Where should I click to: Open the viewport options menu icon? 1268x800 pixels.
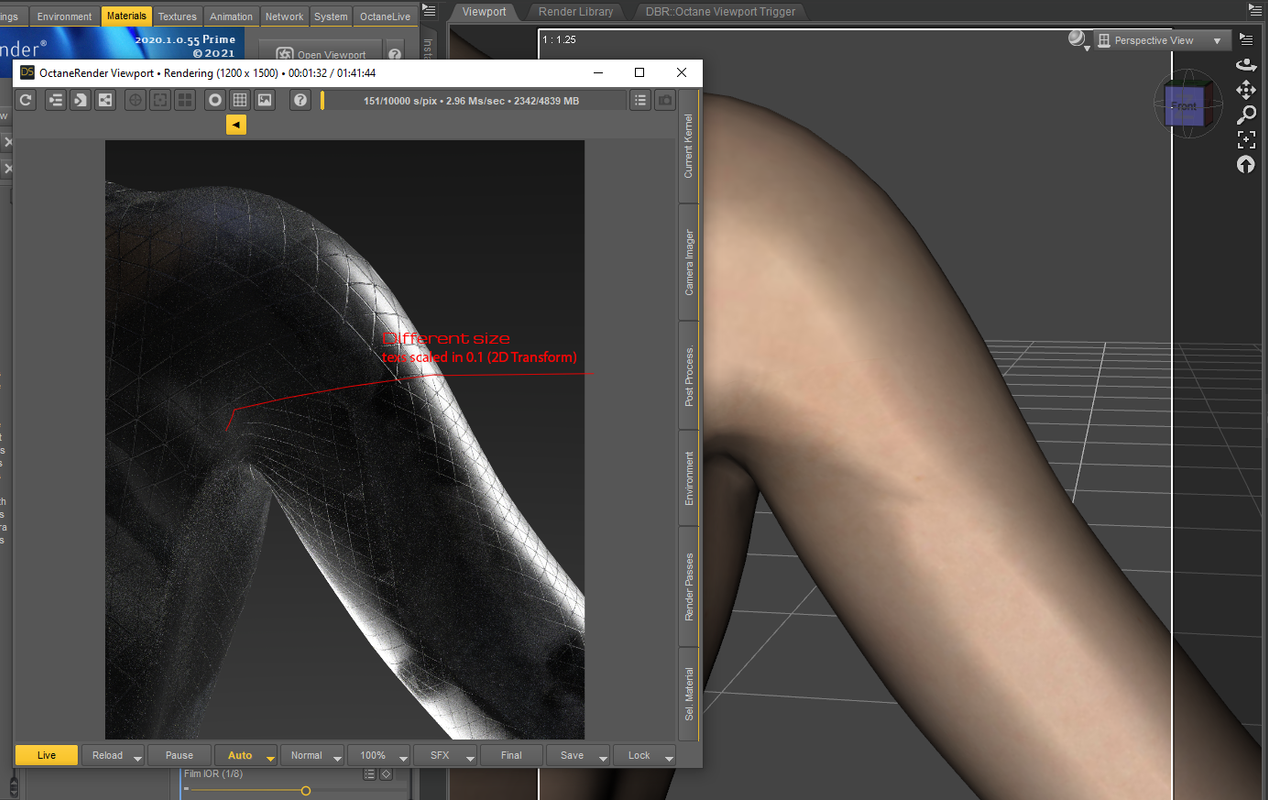1246,39
